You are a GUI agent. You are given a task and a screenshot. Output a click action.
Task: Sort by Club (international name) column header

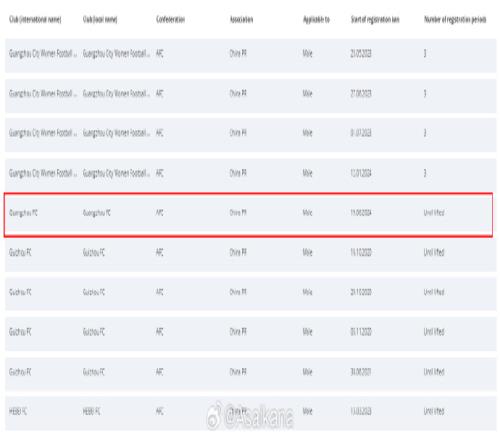click(35, 20)
